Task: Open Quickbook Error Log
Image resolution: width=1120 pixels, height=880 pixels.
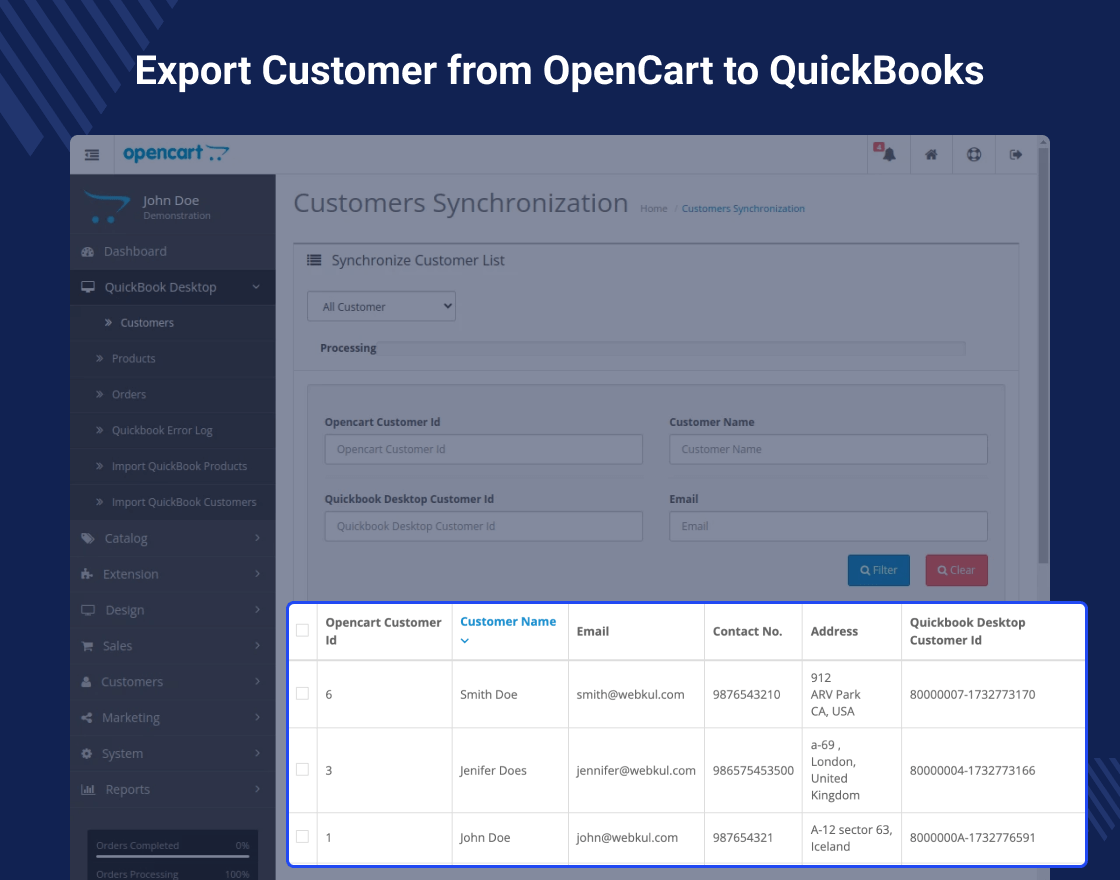Action: tap(173, 430)
